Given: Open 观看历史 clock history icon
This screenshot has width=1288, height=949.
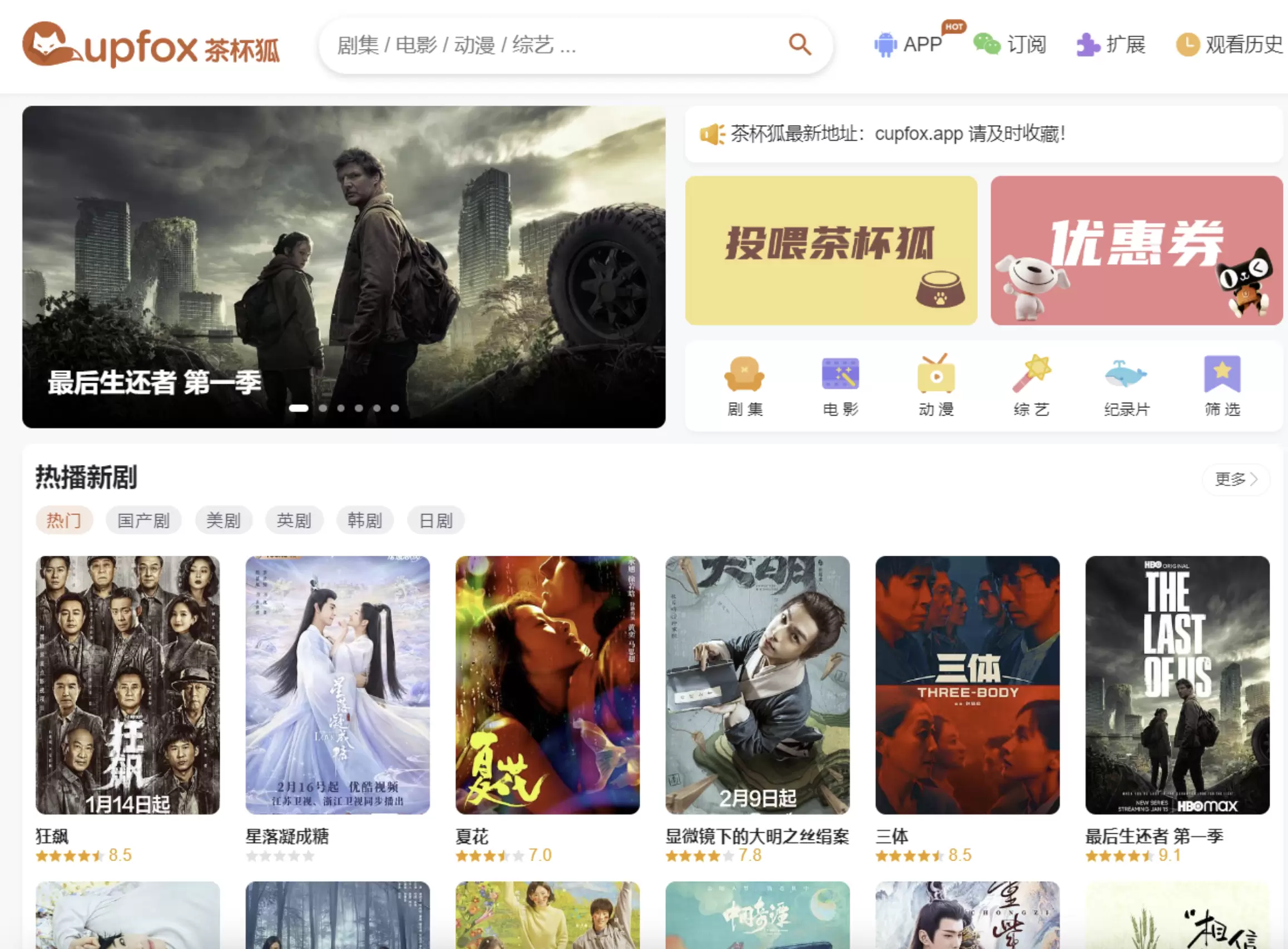Looking at the screenshot, I should coord(1187,45).
